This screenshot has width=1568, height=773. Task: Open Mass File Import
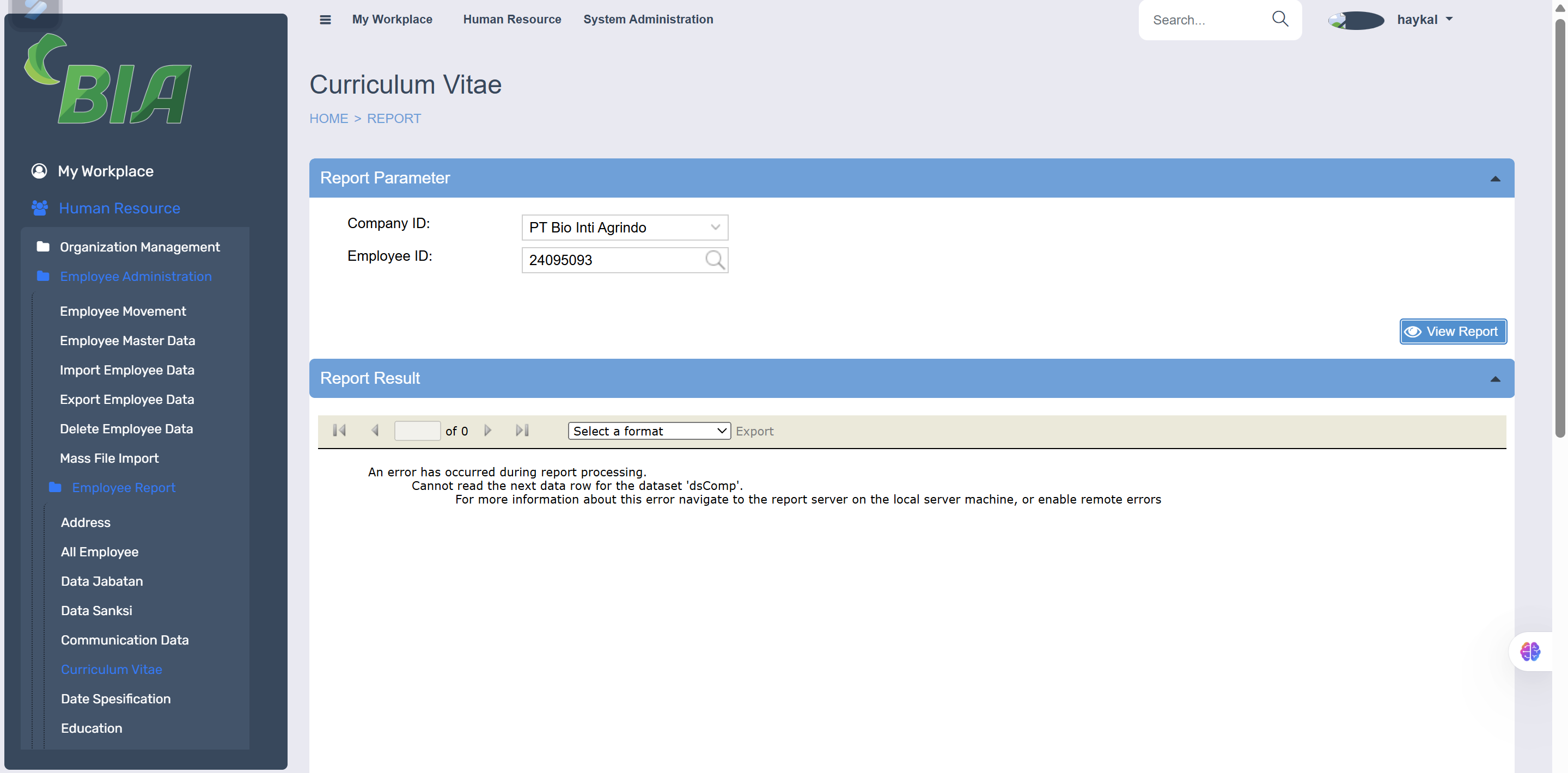point(109,458)
